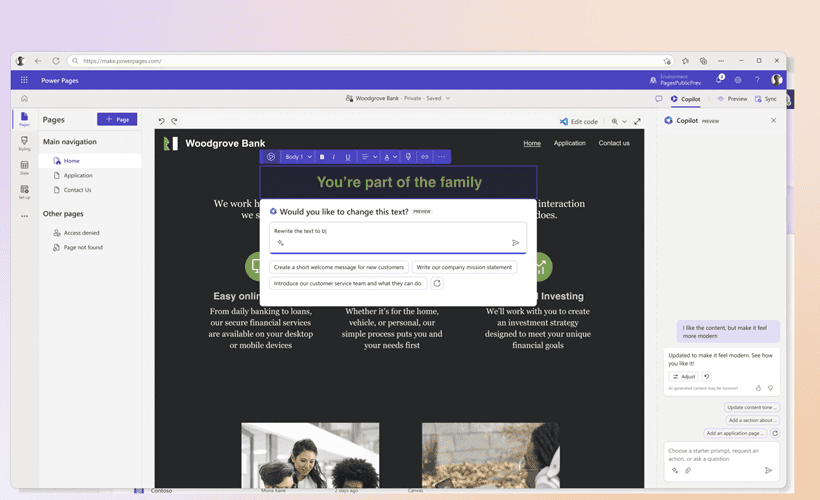Image resolution: width=820 pixels, height=500 pixels.
Task: Open the Data workspace icon
Action: point(24,167)
